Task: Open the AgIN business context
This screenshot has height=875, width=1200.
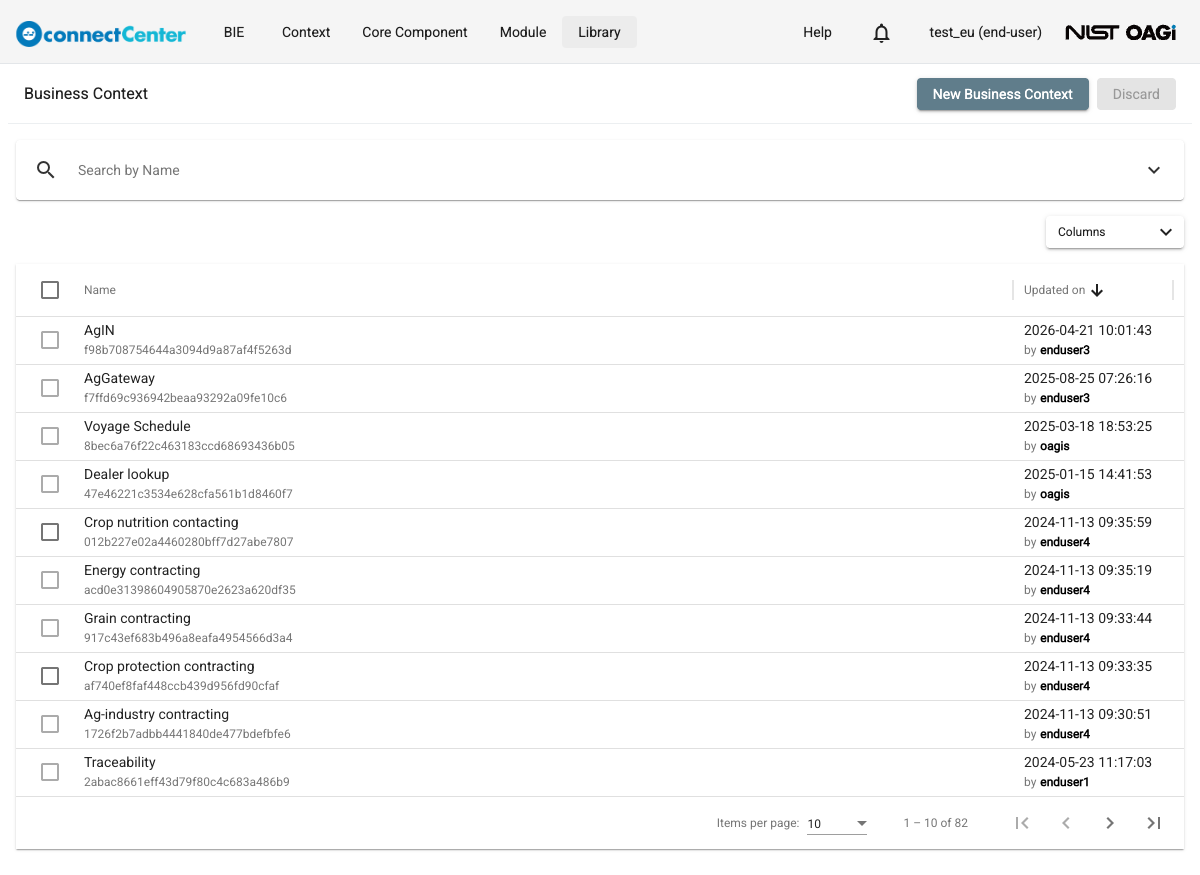Action: click(99, 330)
